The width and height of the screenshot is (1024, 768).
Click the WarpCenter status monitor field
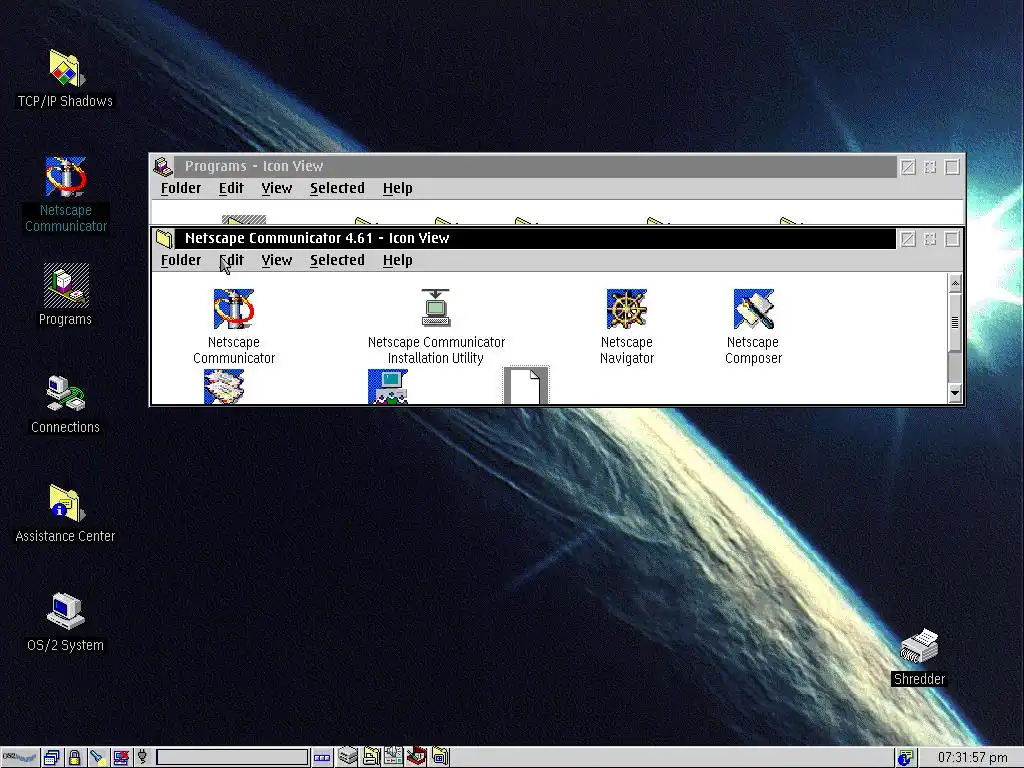tap(232, 758)
